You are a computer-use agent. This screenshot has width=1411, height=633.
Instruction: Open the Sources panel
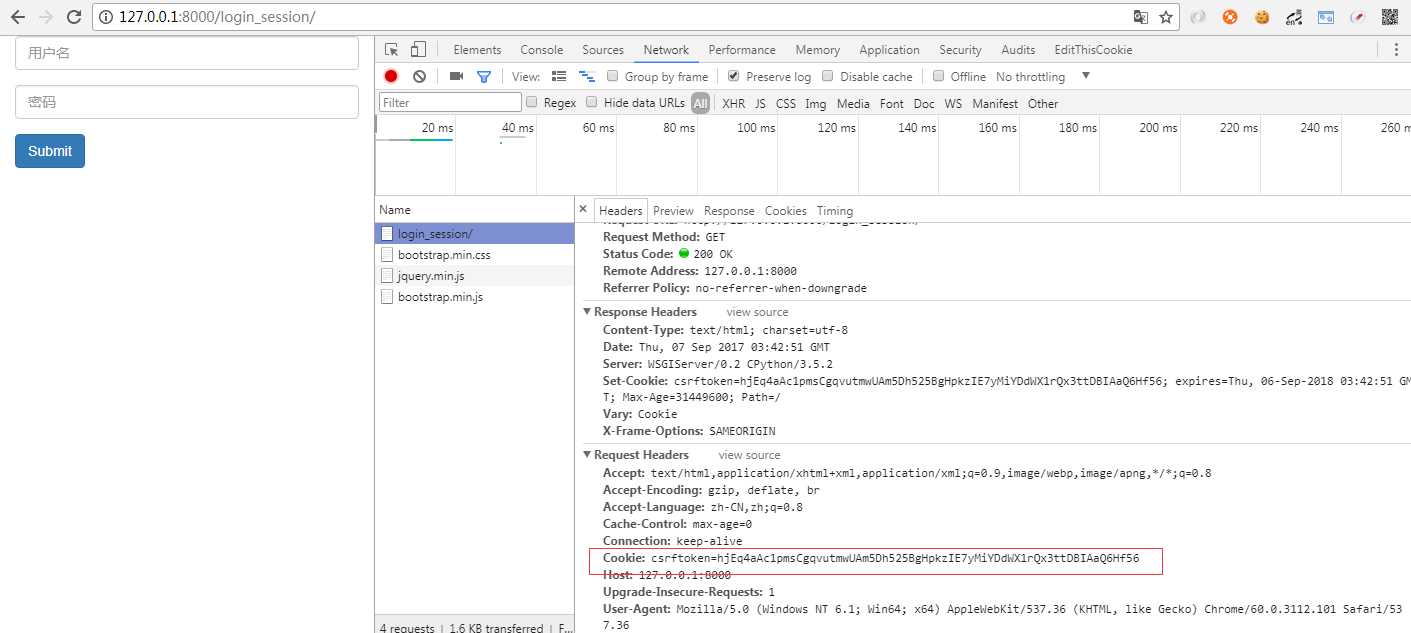point(603,50)
